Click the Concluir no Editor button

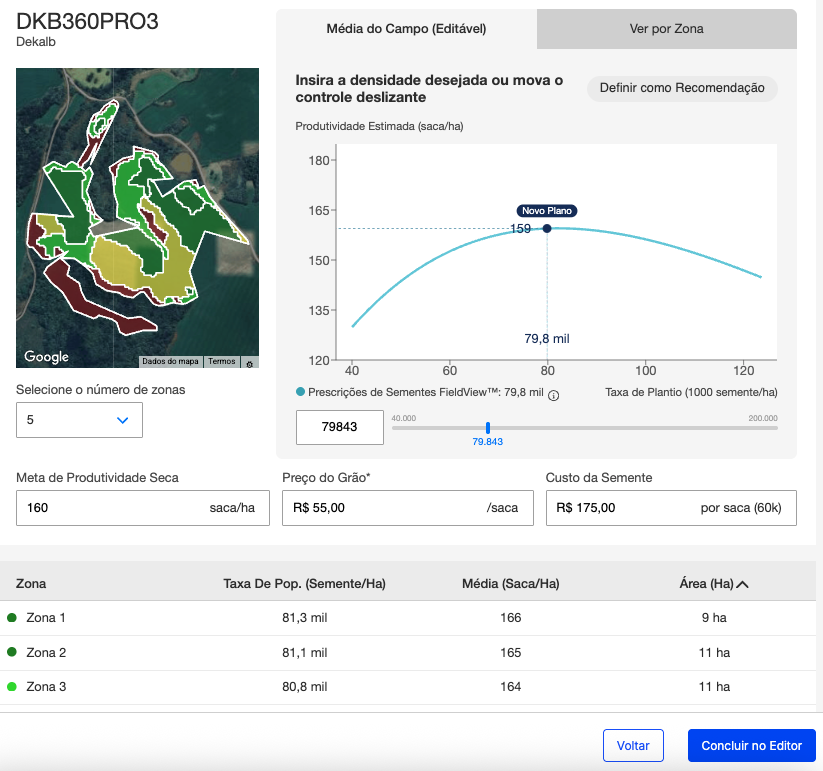751,746
